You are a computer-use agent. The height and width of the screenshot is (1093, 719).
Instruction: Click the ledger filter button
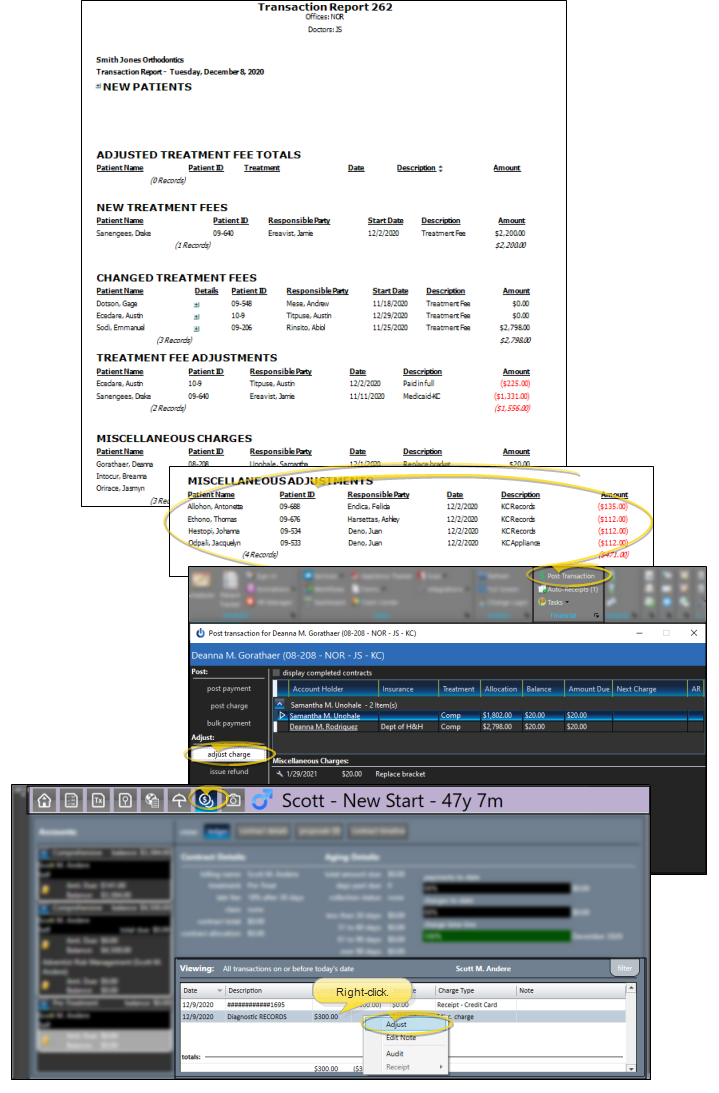pos(623,969)
